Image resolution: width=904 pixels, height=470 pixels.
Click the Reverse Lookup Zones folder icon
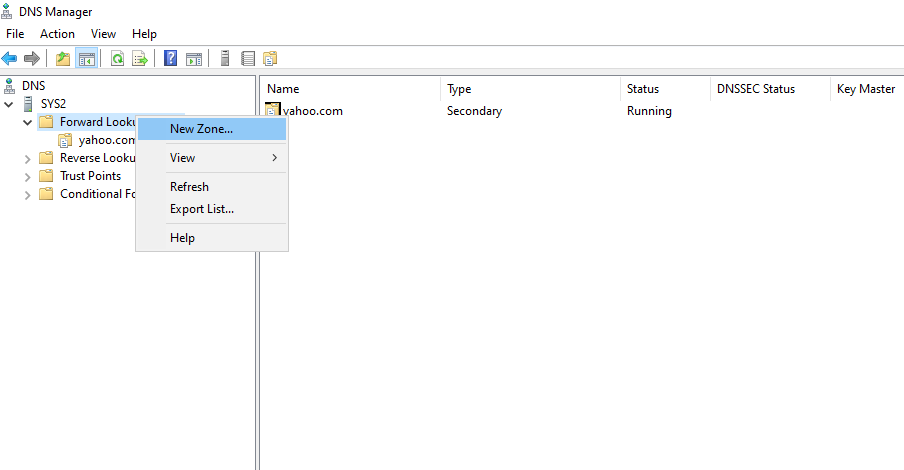pos(46,158)
